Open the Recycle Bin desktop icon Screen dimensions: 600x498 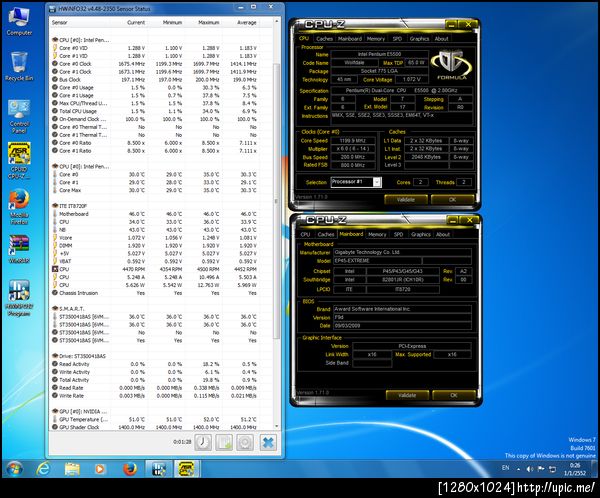[19, 67]
